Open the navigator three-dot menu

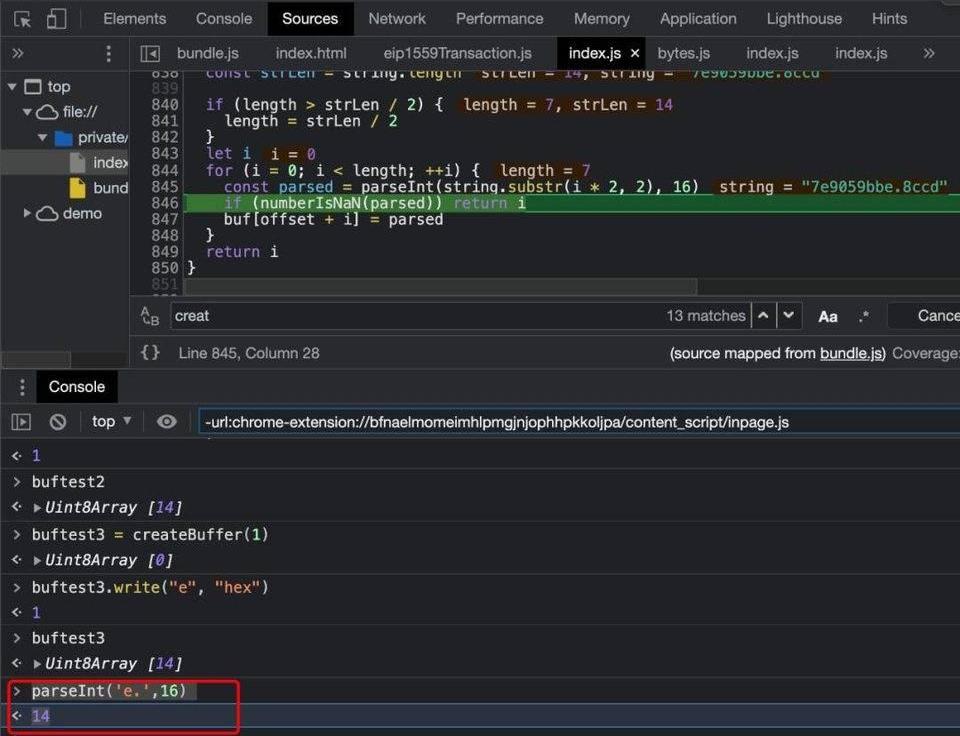coord(108,53)
